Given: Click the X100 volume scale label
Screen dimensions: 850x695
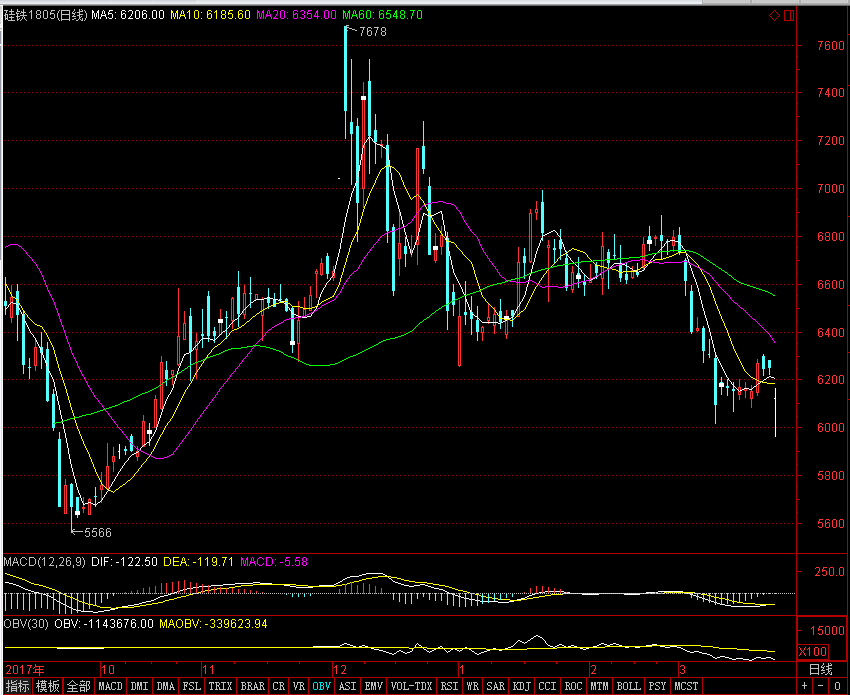Looking at the screenshot, I should pyautogui.click(x=813, y=652).
